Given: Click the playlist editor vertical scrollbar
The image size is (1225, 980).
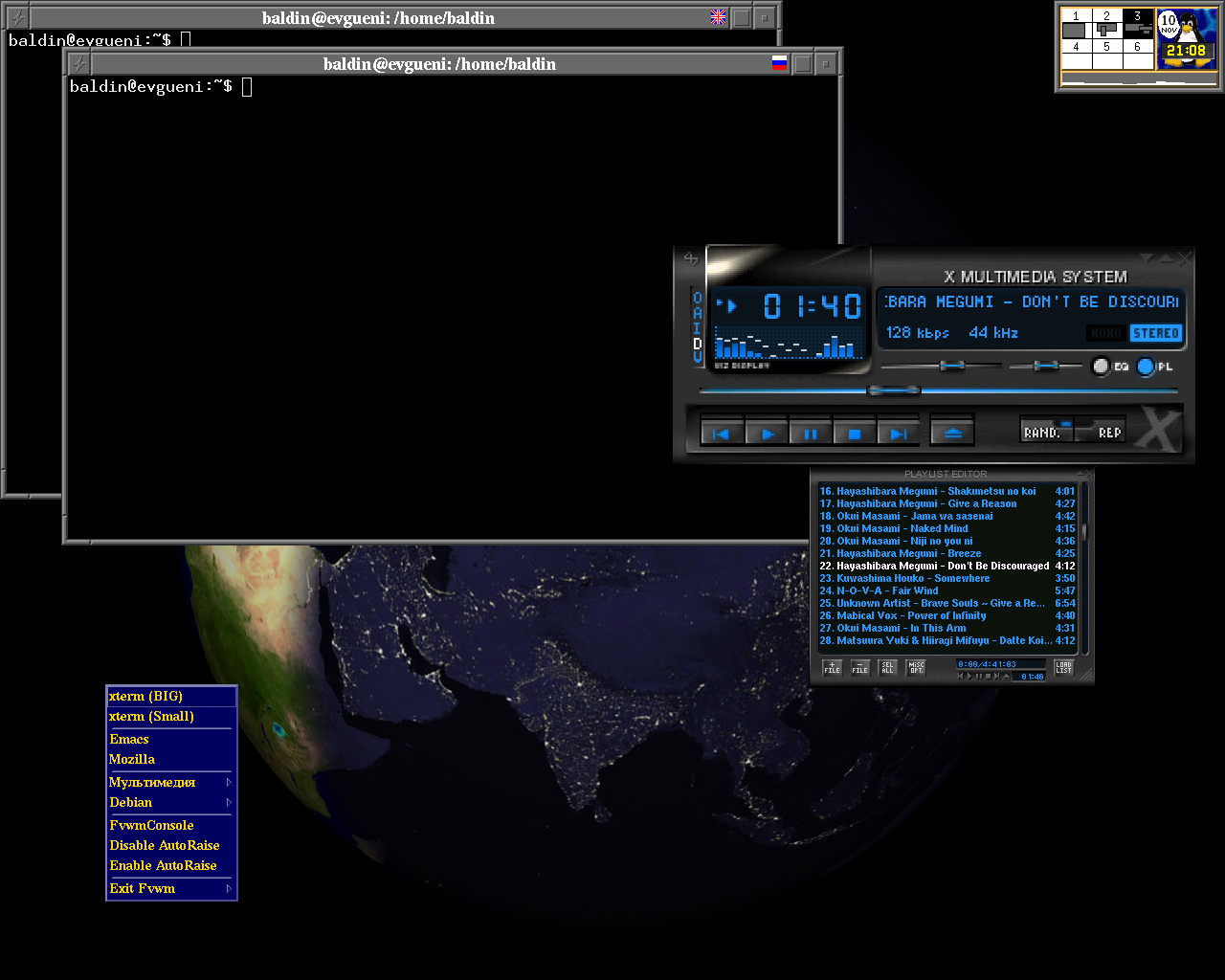Looking at the screenshot, I should [1084, 569].
